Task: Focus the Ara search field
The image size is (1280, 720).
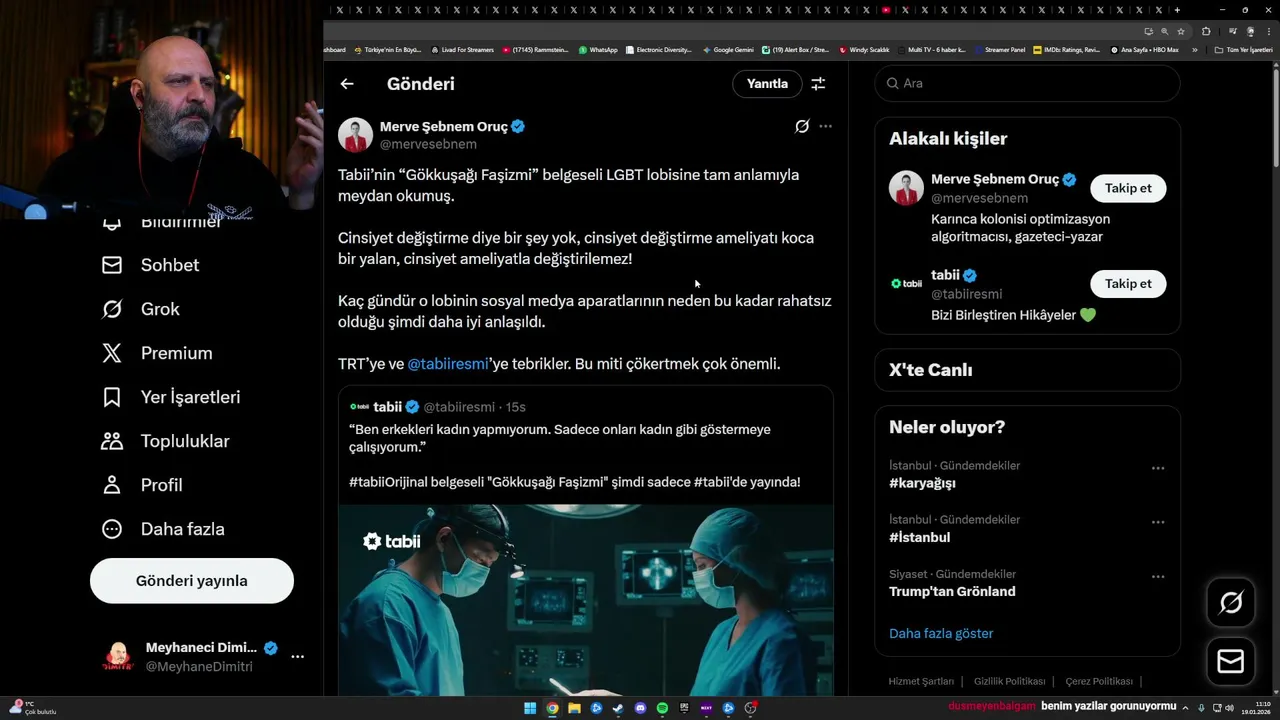Action: click(1027, 83)
